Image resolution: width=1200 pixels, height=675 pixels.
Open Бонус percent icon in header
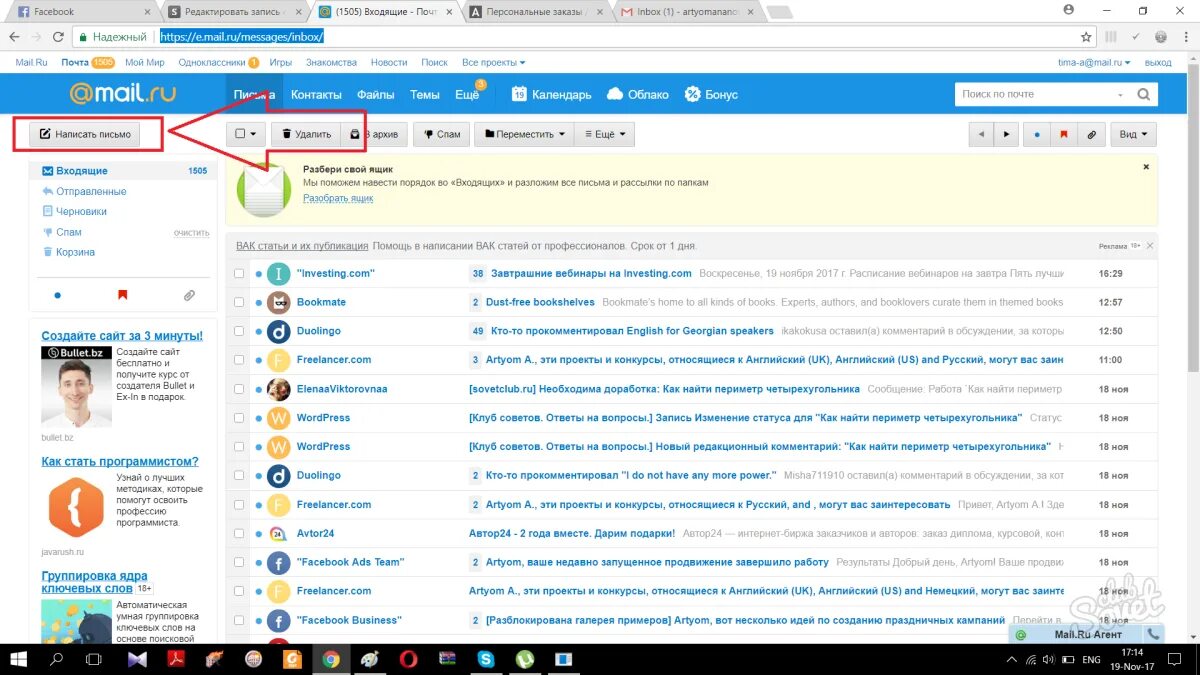pos(692,94)
